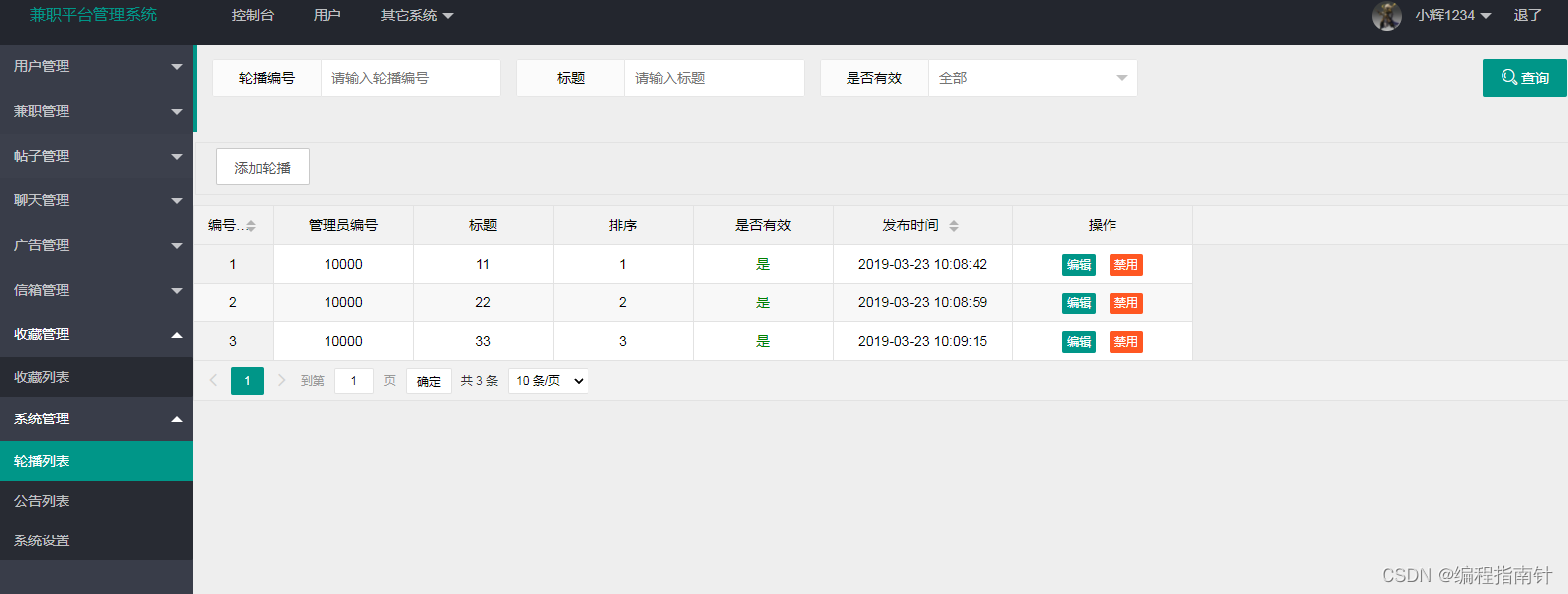Image resolution: width=1568 pixels, height=594 pixels.
Task: Focus the 标题 search input field
Action: (x=715, y=78)
